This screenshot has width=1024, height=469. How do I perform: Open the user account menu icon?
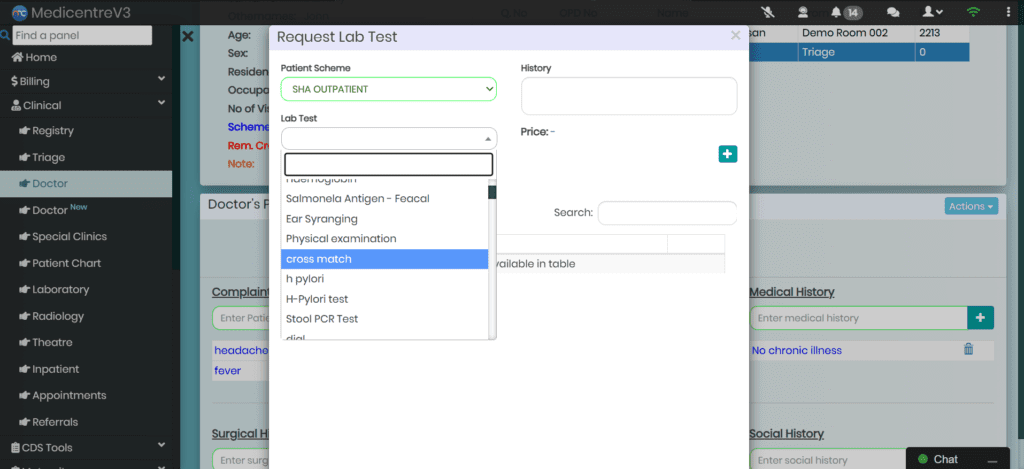click(x=931, y=12)
